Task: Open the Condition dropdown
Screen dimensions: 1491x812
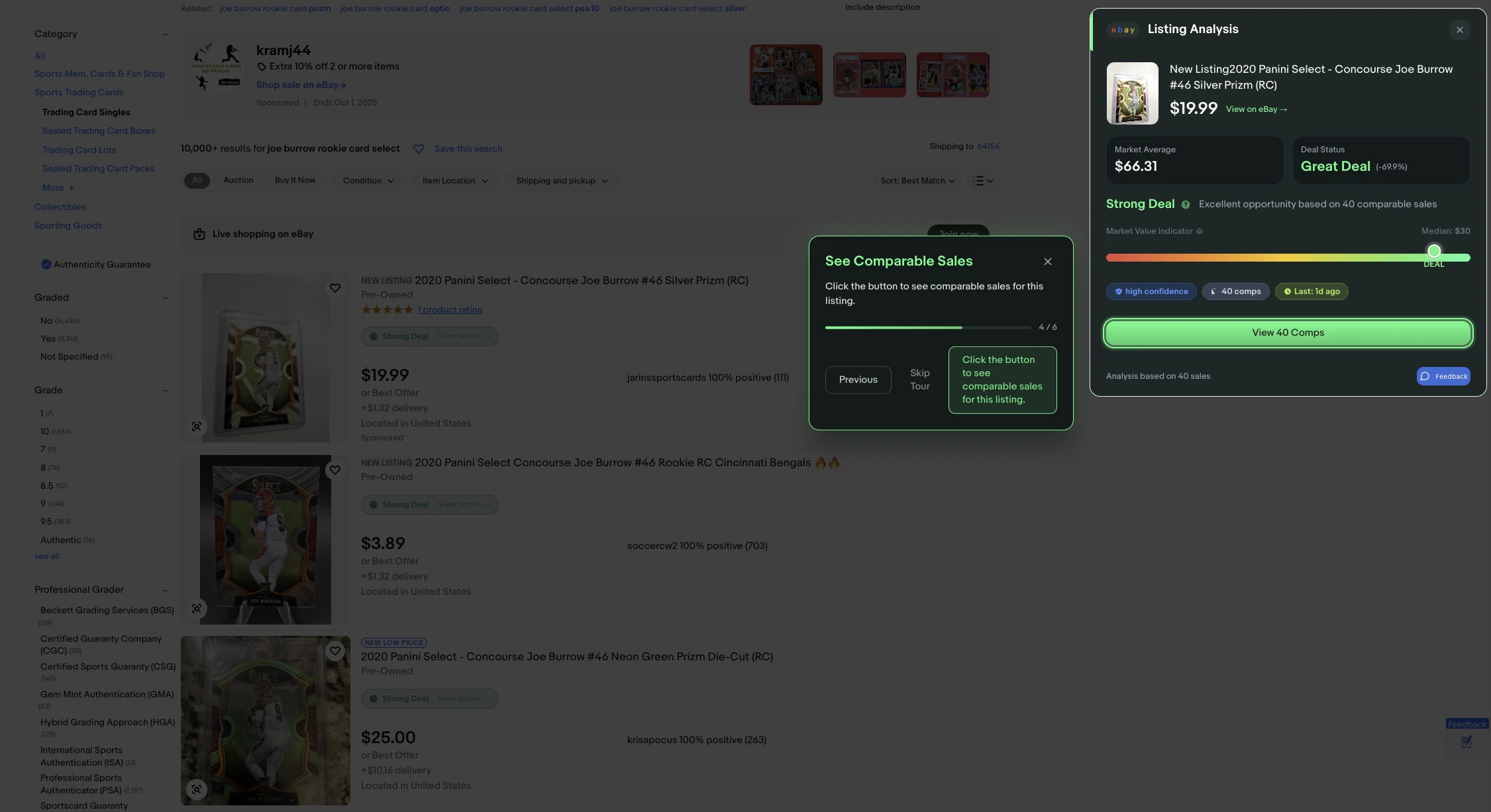Action: [368, 181]
